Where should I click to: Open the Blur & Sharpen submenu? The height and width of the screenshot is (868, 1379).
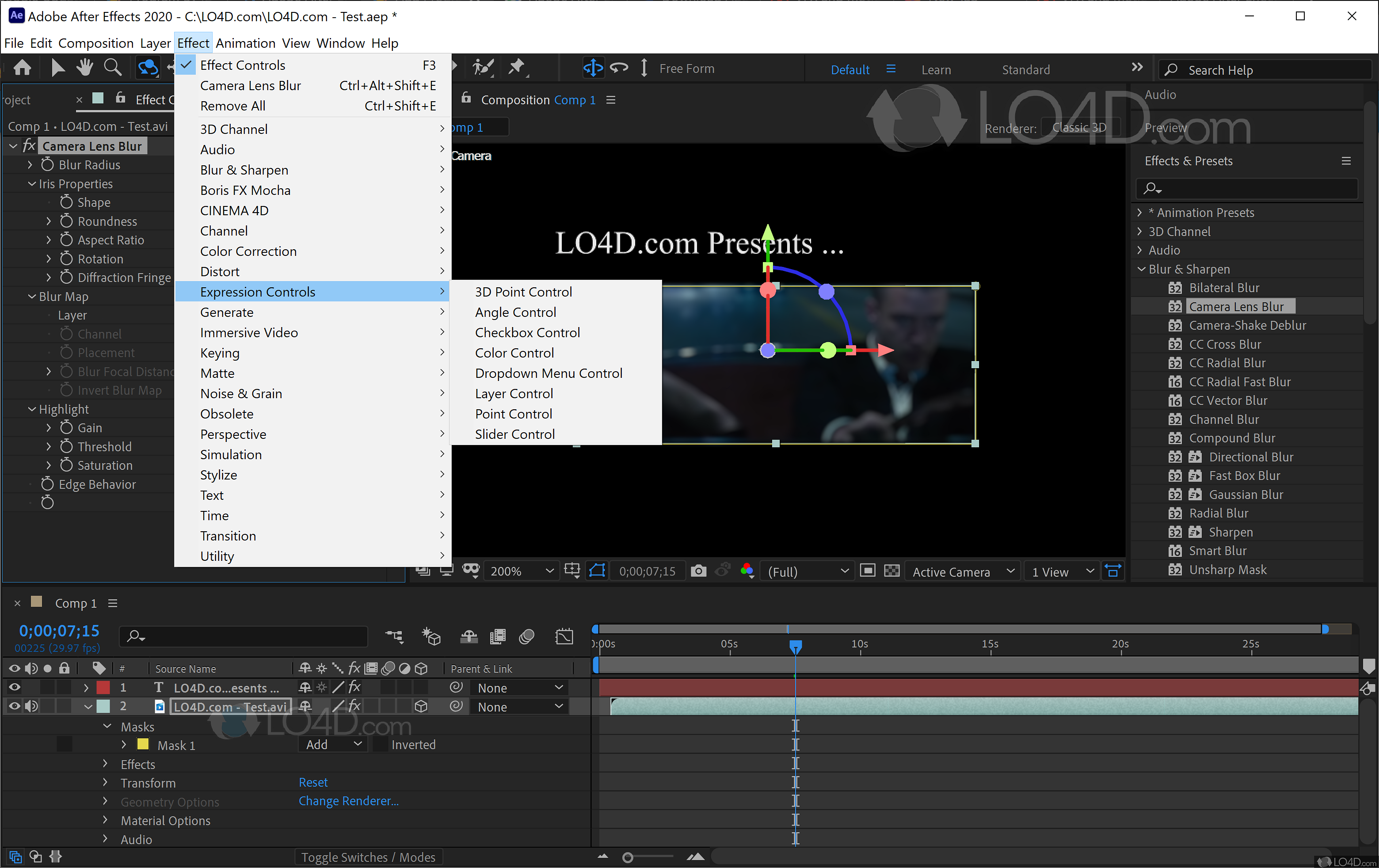pos(312,170)
